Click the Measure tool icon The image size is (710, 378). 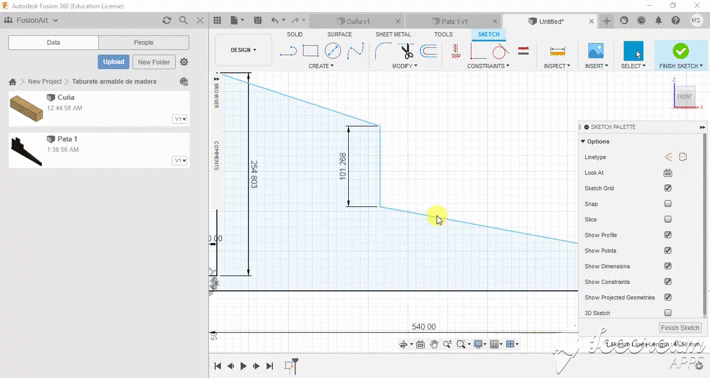pyautogui.click(x=557, y=51)
